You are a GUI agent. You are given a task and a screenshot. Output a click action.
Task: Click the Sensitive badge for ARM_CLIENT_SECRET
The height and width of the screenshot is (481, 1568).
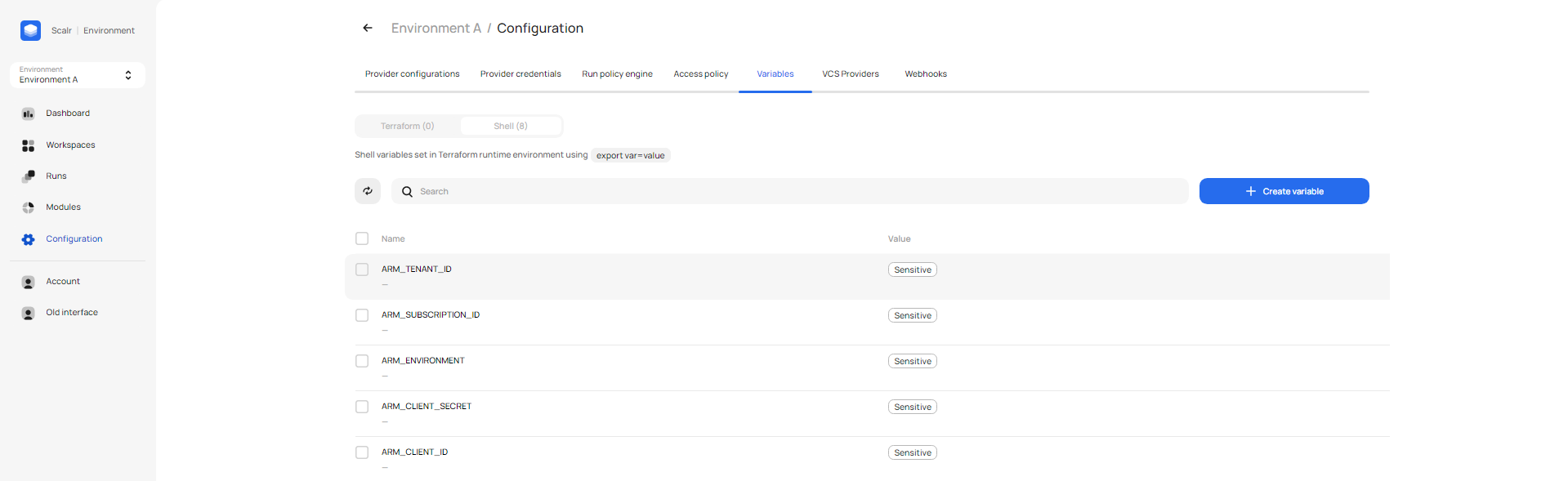[x=913, y=407]
